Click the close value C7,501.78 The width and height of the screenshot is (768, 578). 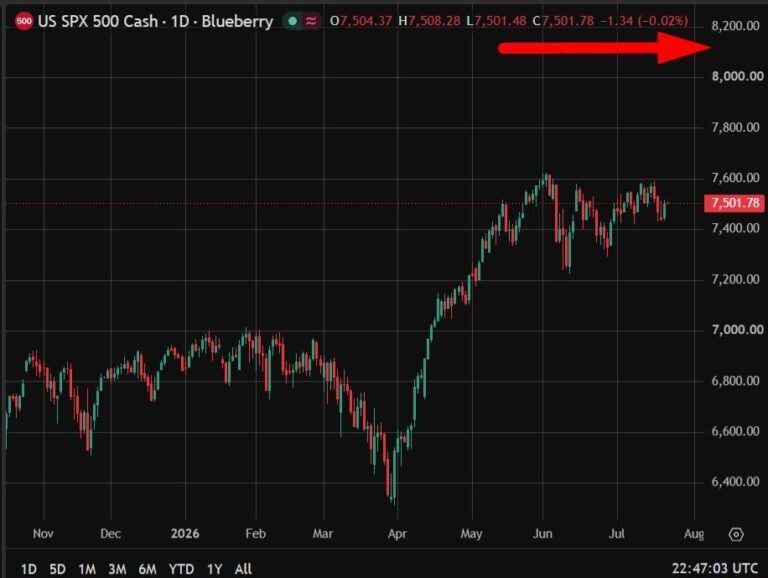563,21
